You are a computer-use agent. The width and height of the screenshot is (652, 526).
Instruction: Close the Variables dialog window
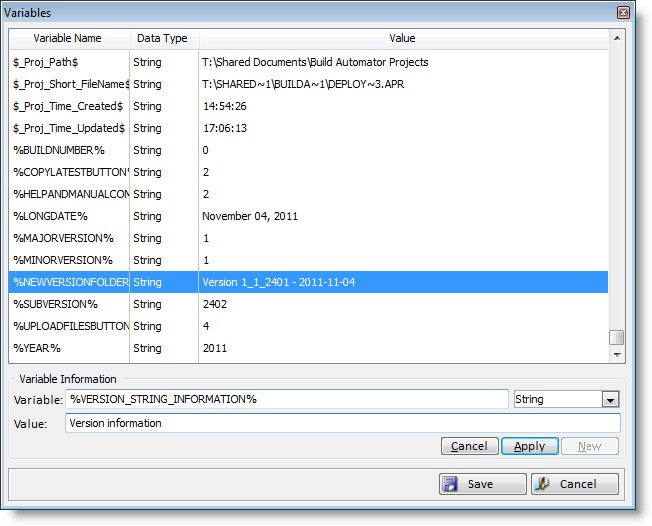[x=623, y=12]
